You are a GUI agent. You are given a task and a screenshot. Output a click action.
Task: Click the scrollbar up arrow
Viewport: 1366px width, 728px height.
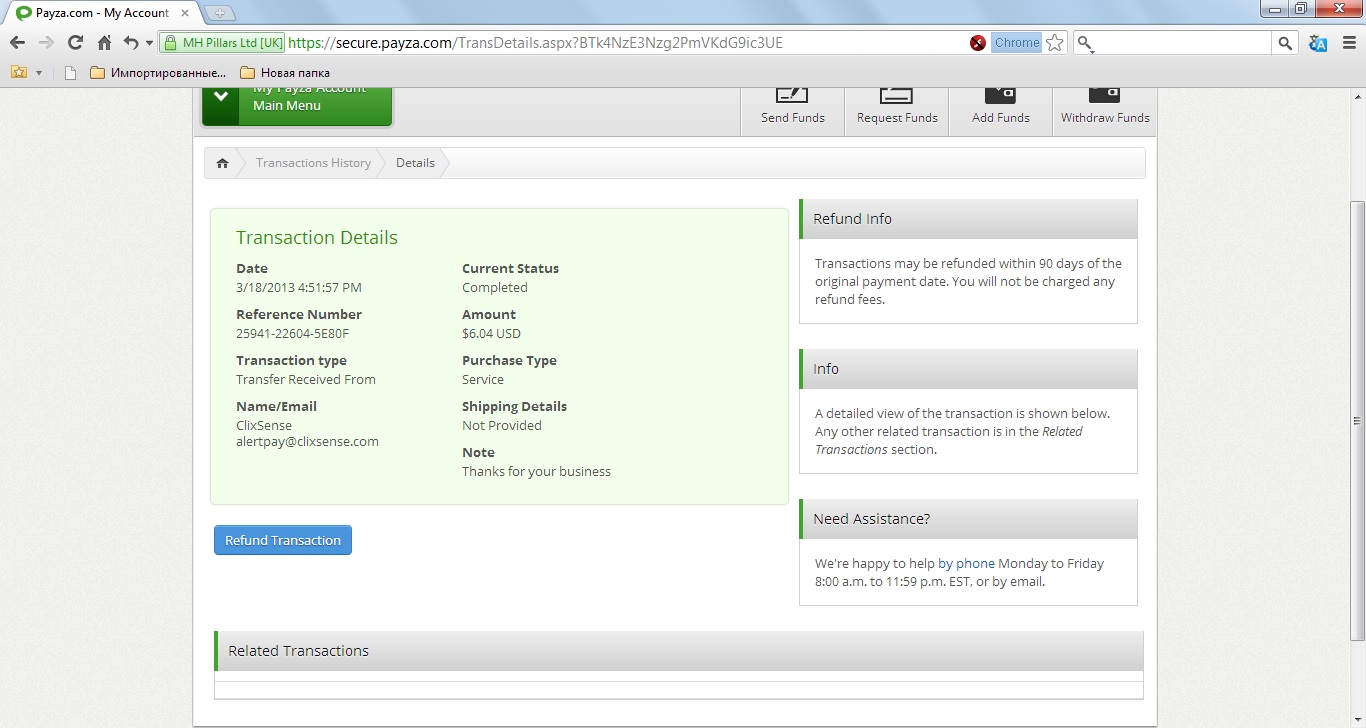coord(1357,96)
